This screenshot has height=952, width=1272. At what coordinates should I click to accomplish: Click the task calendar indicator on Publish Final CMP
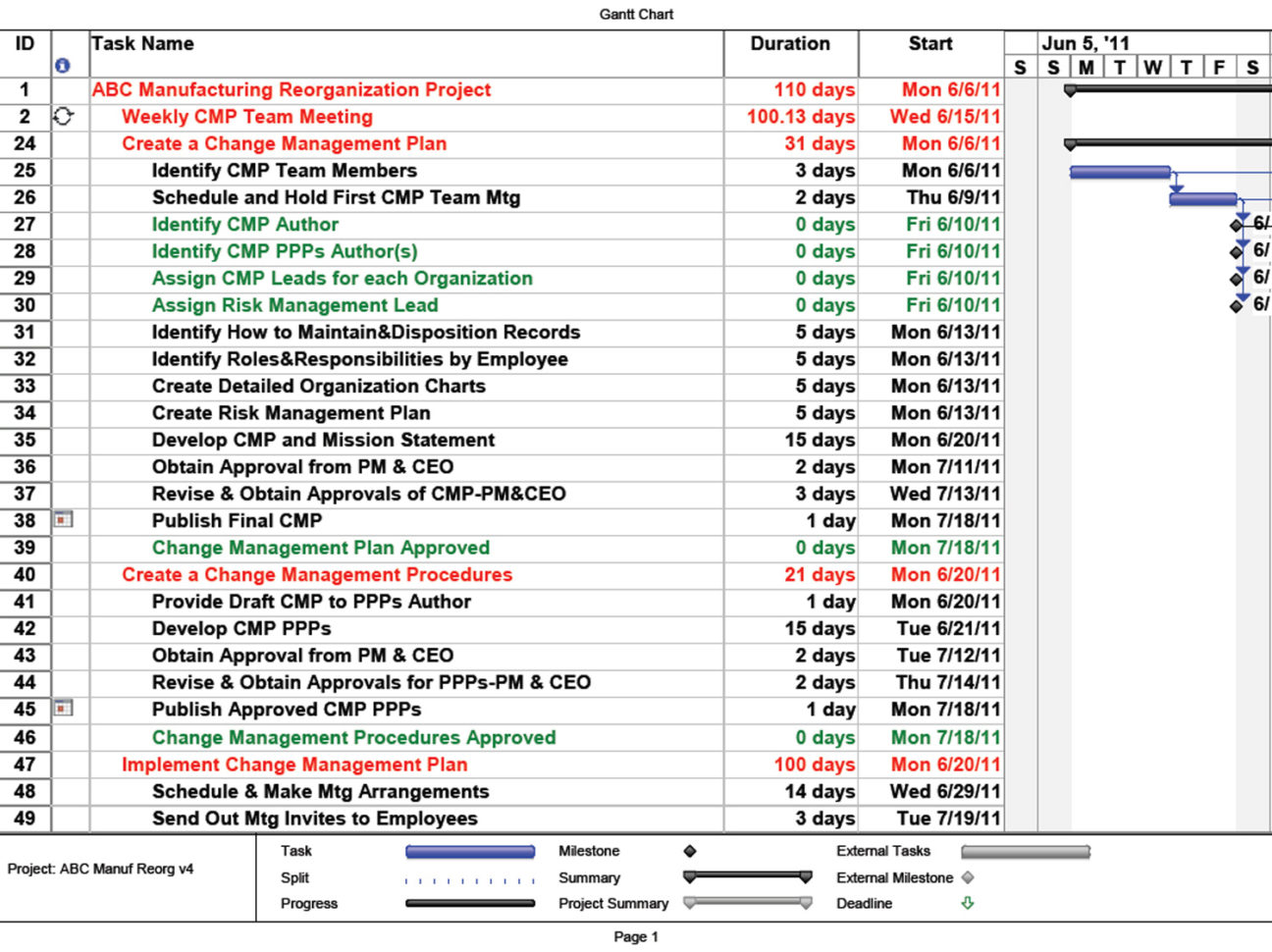pyautogui.click(x=64, y=520)
